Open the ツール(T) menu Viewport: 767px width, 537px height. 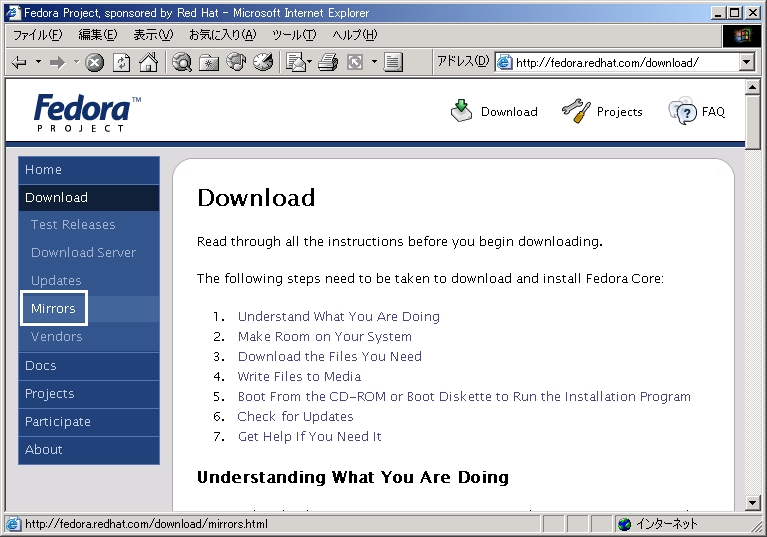pos(294,35)
